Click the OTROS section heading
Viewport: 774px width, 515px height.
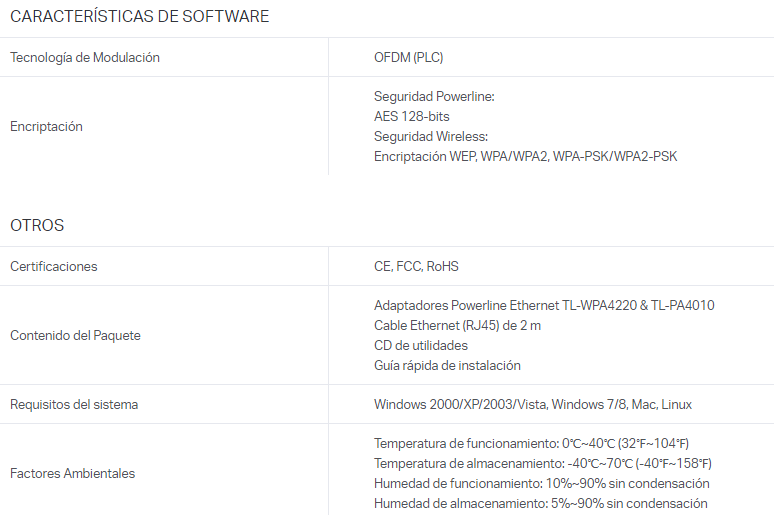(x=37, y=225)
